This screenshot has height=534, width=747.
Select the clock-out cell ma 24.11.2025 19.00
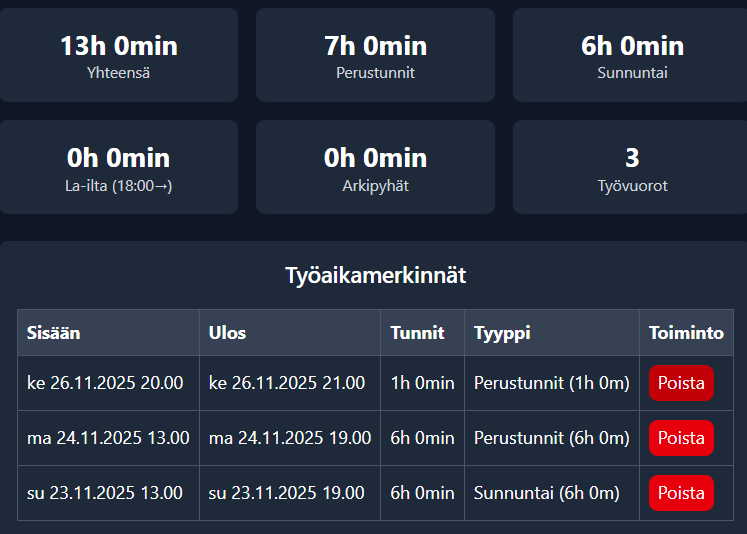click(x=290, y=438)
